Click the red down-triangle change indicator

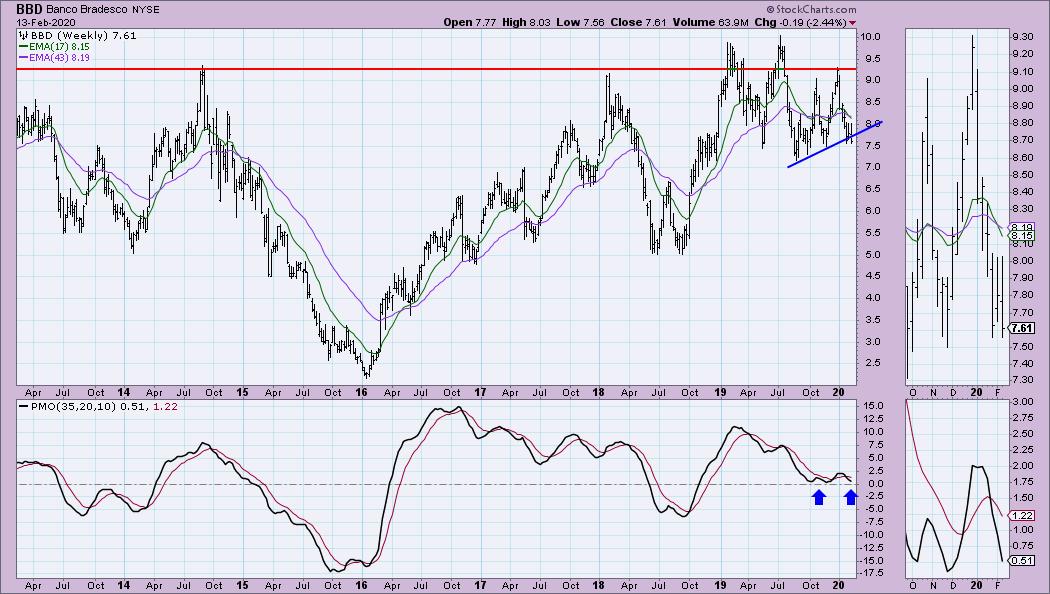(x=852, y=23)
